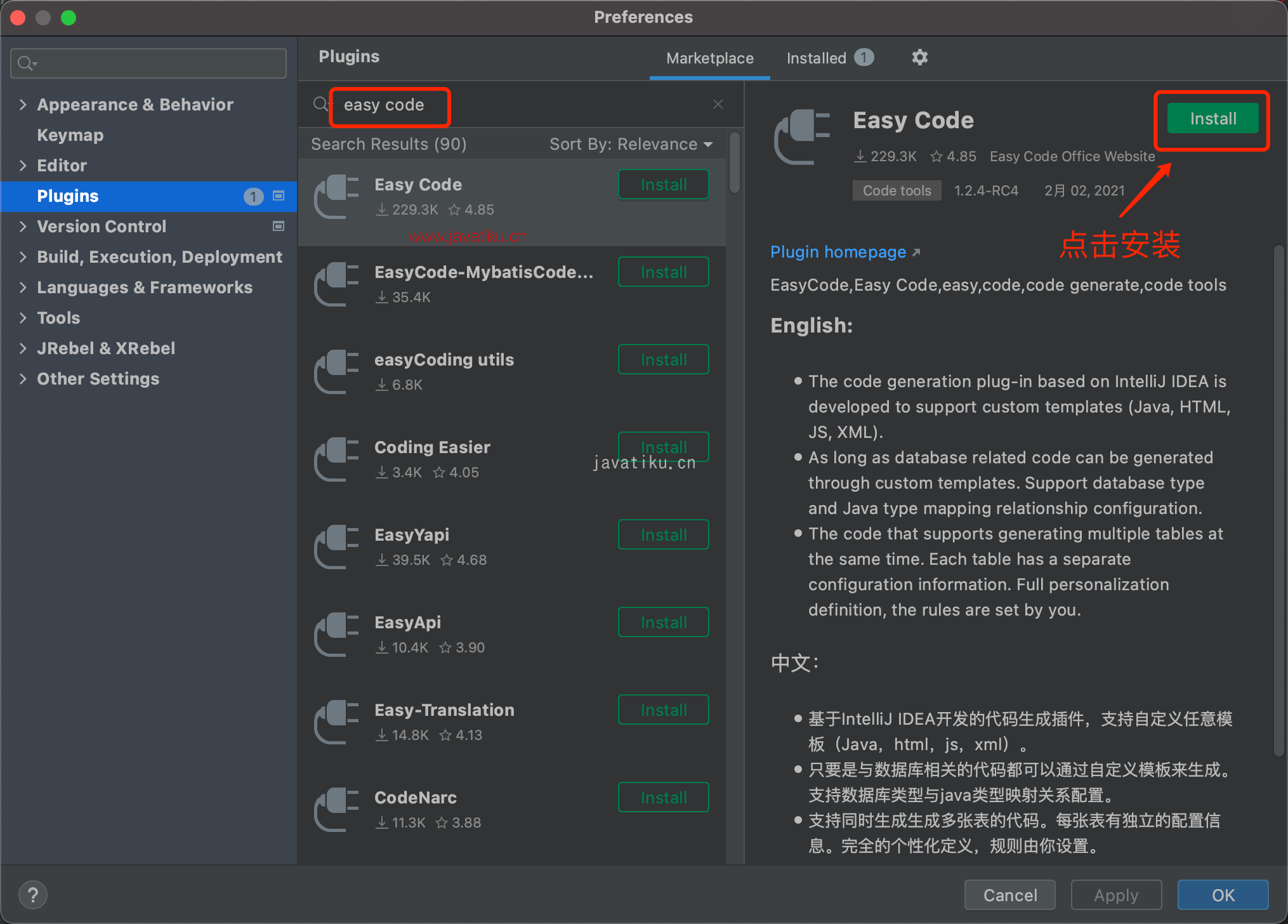Focus the settings search field
Screen dimensions: 1288x924
coord(148,63)
